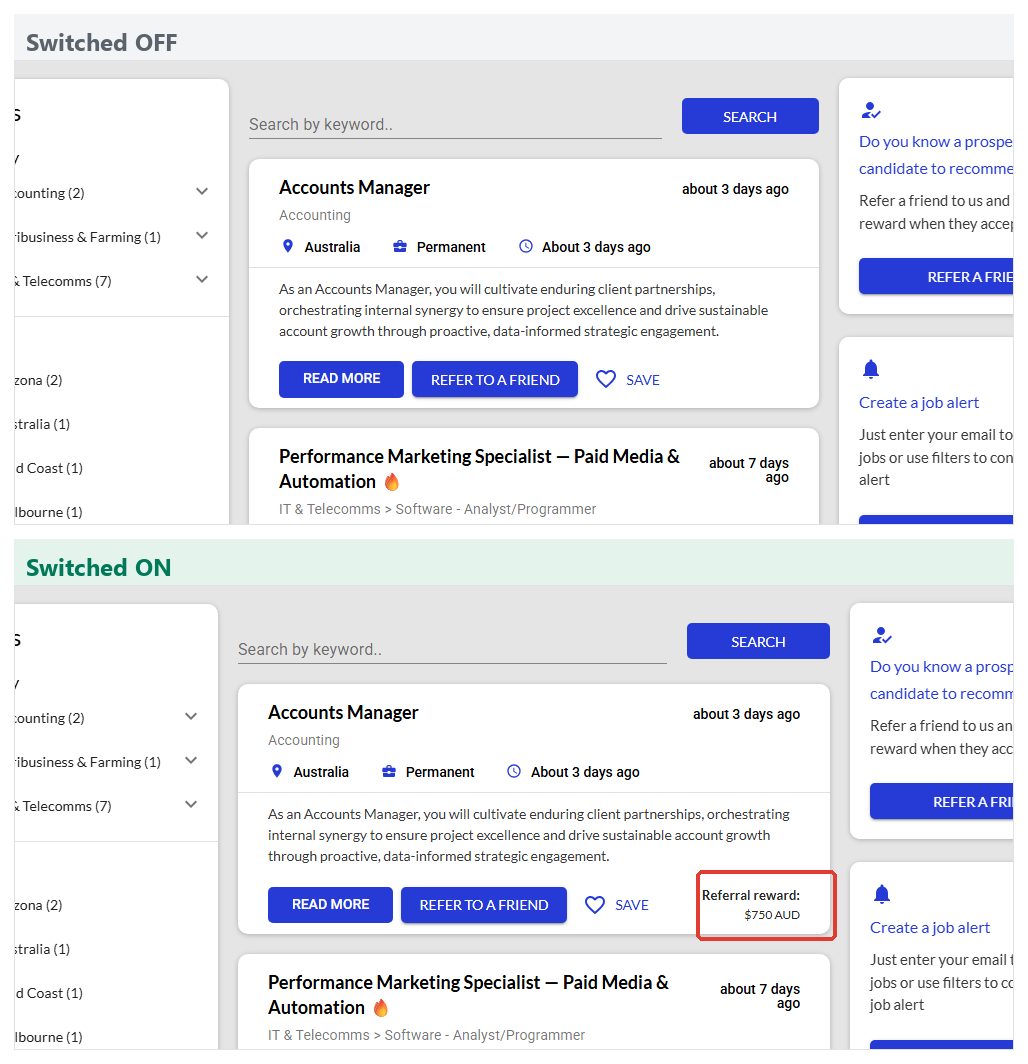Image resolution: width=1028 pixels, height=1064 pixels.
Task: Click flame icon on lower Performance Marketing job
Action: pos(381,1008)
